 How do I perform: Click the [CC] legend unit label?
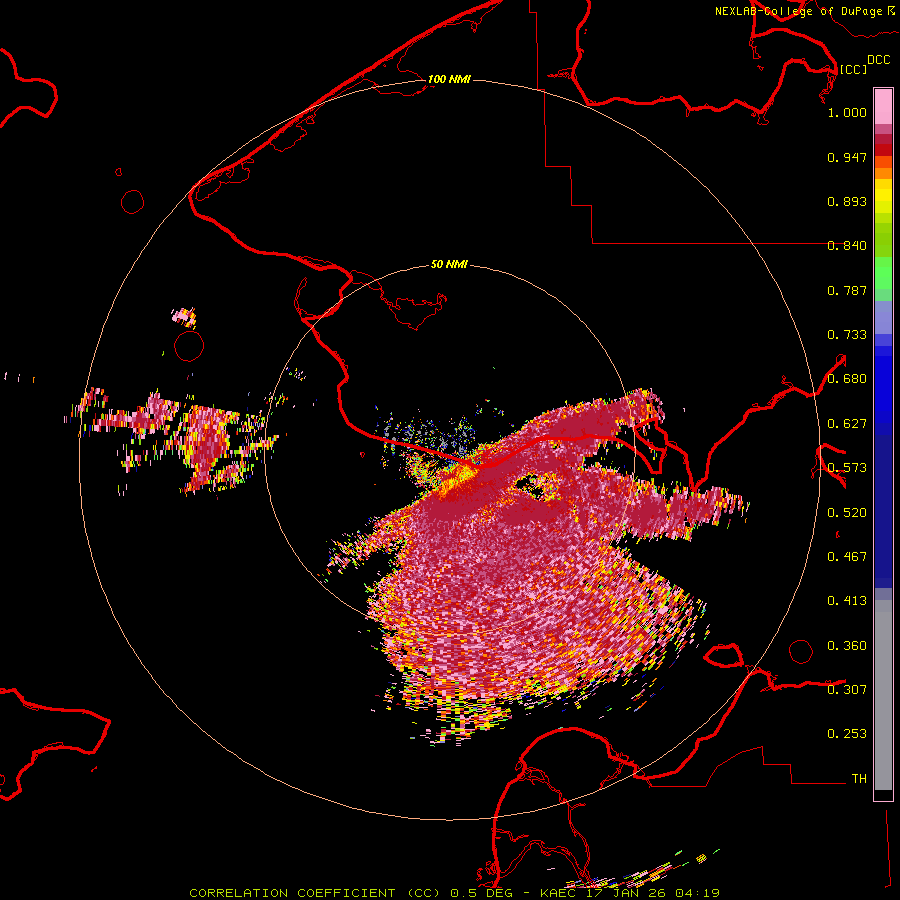point(853,69)
